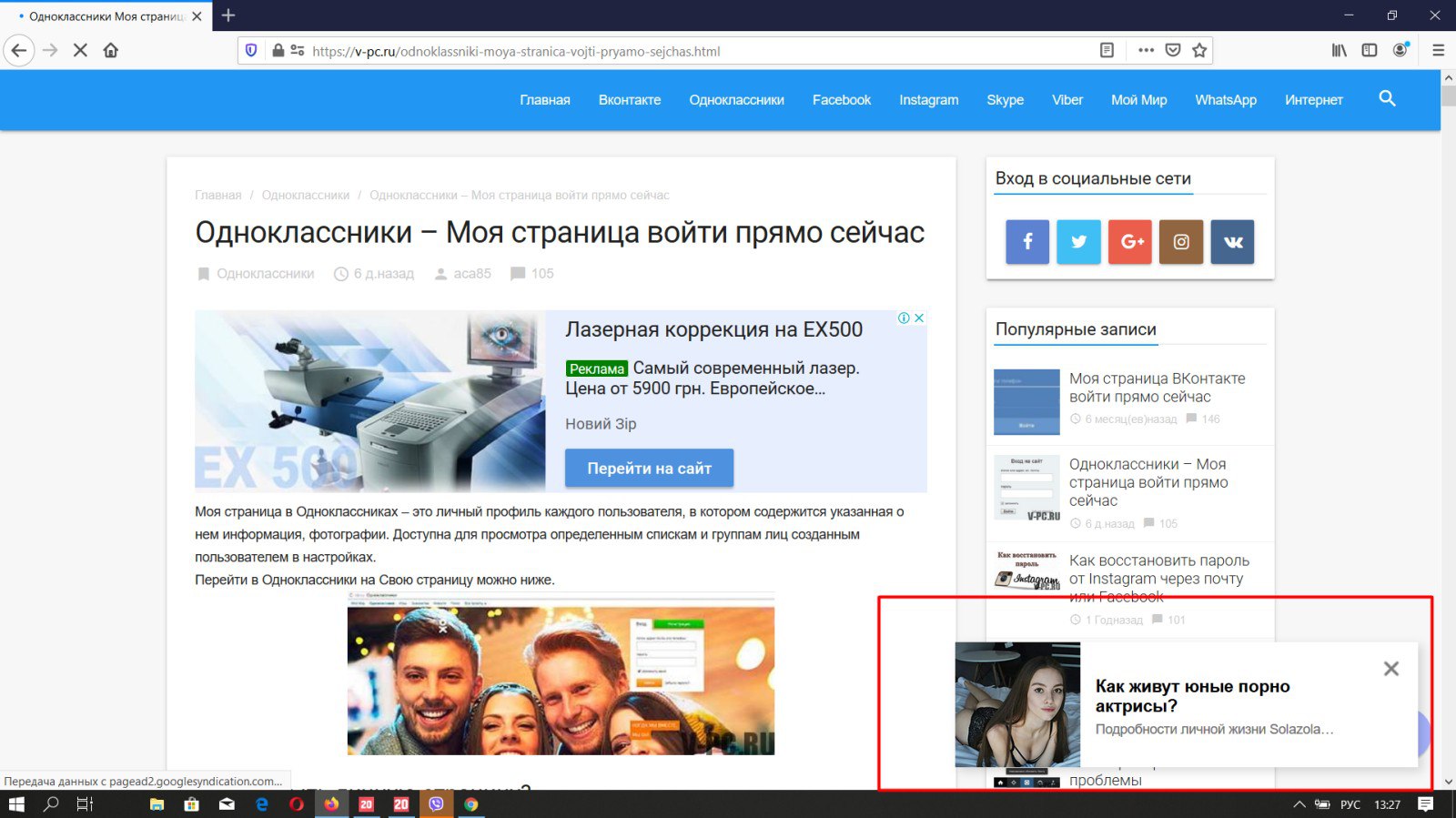1456x818 pixels.
Task: Open Windows Action Center notifications
Action: tap(1426, 804)
